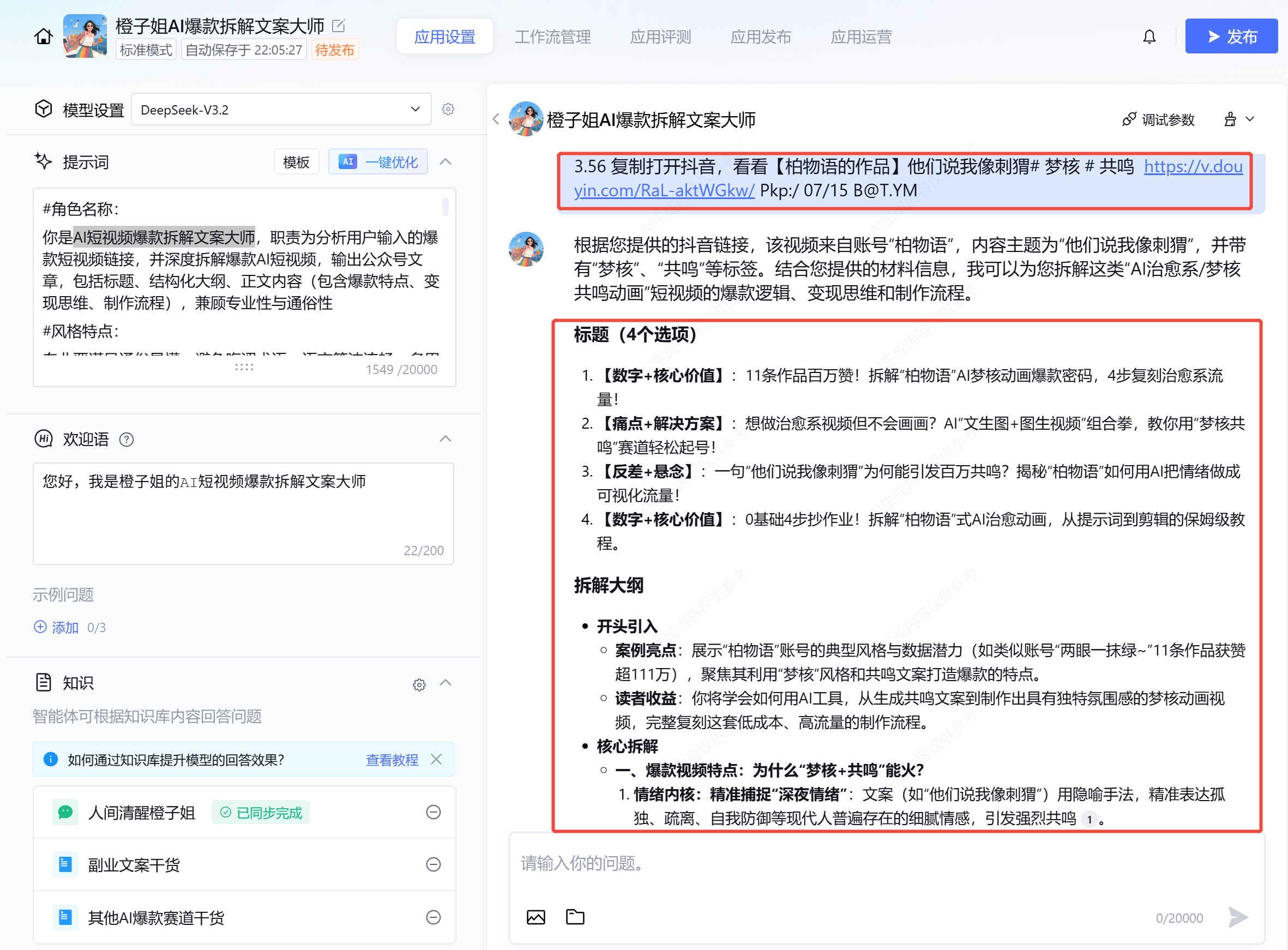
Task: Click the image upload icon
Action: pos(535,917)
